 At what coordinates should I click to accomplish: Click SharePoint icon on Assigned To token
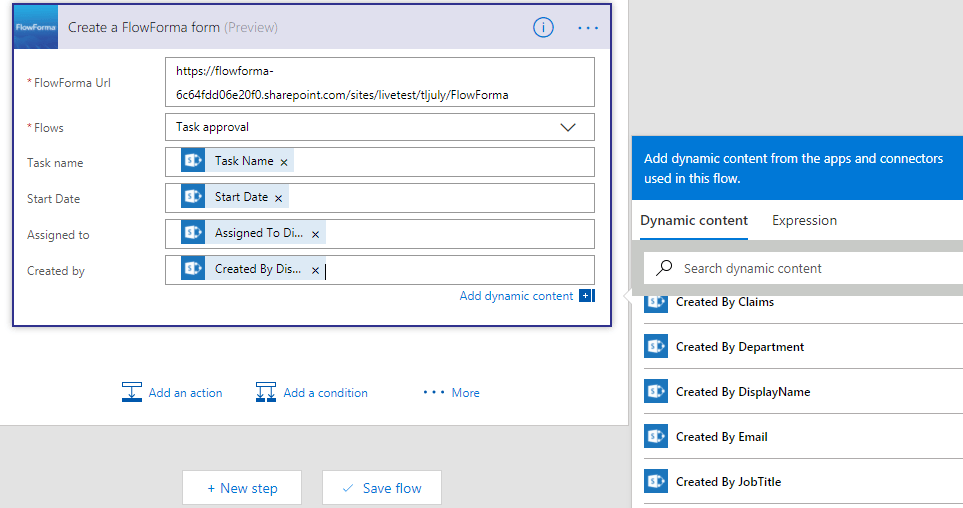tap(193, 233)
